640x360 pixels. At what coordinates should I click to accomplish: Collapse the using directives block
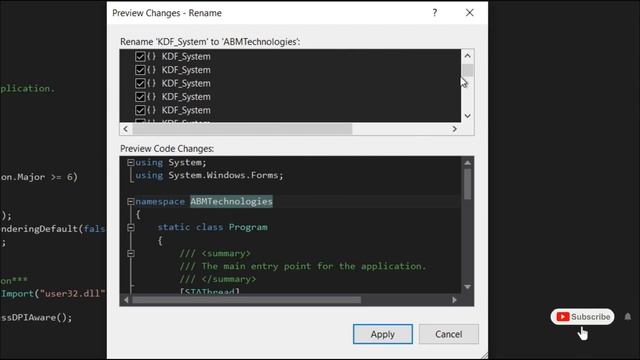(131, 162)
